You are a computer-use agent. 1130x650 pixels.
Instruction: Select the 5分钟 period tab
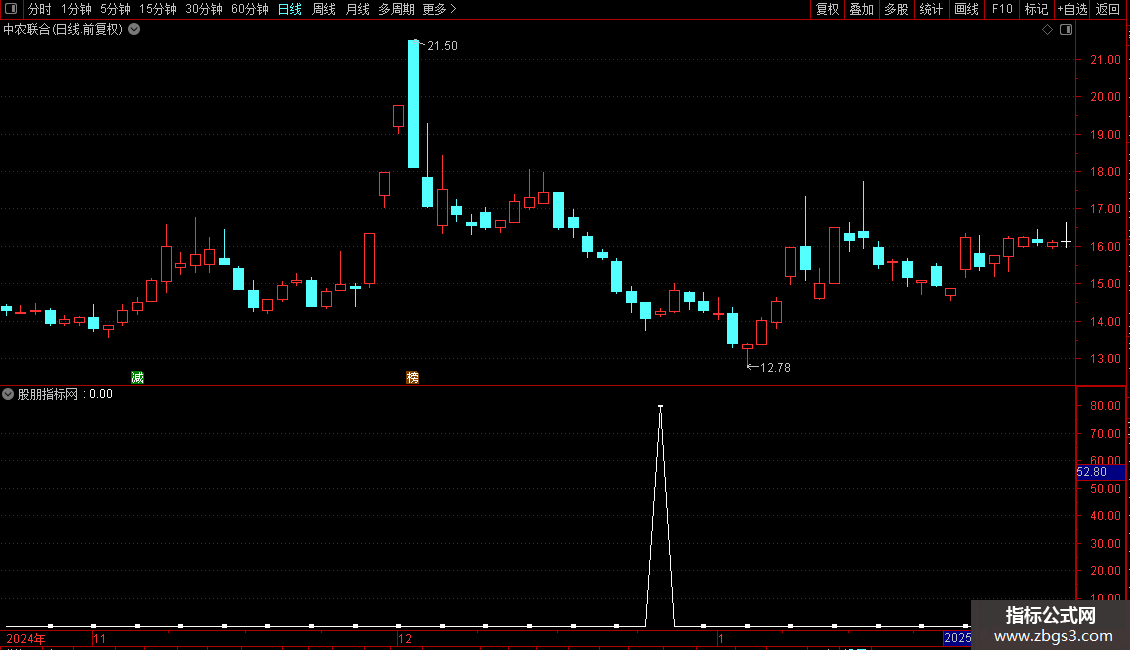(x=115, y=9)
